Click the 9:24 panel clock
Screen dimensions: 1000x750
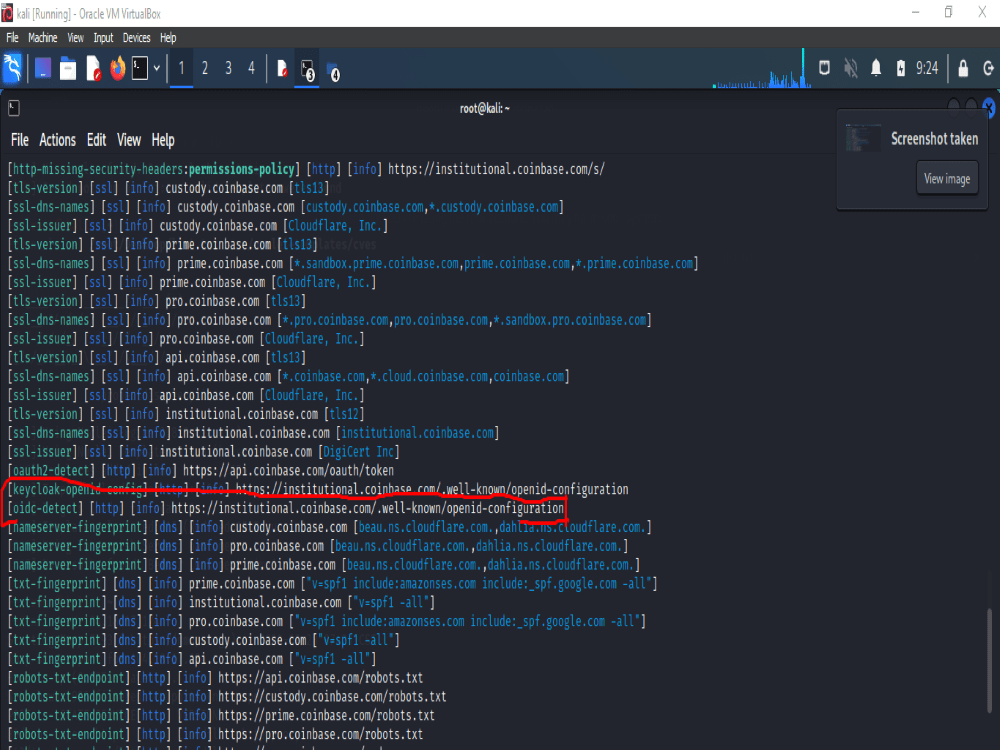[927, 68]
